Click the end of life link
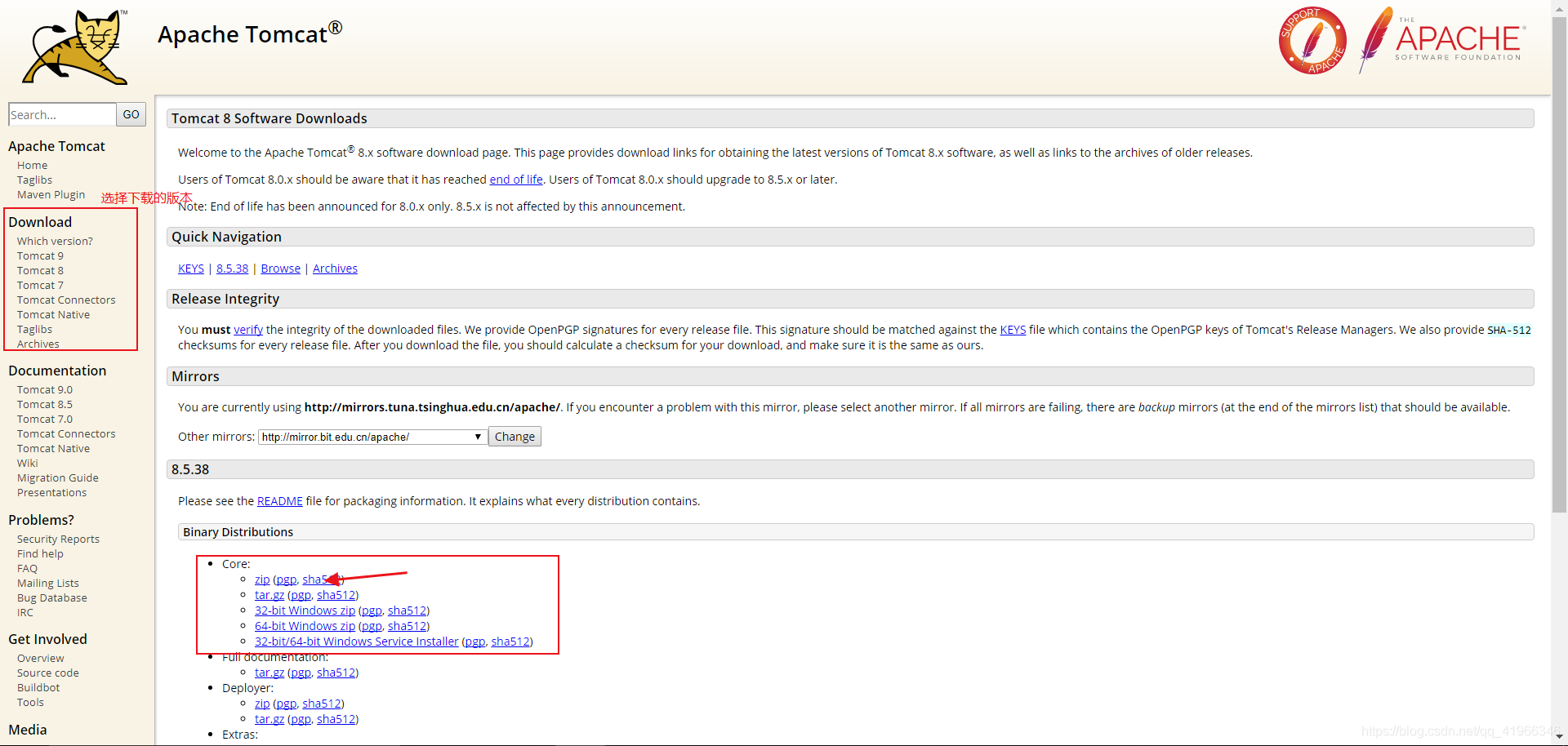The width and height of the screenshot is (1568, 746). pyautogui.click(x=516, y=180)
